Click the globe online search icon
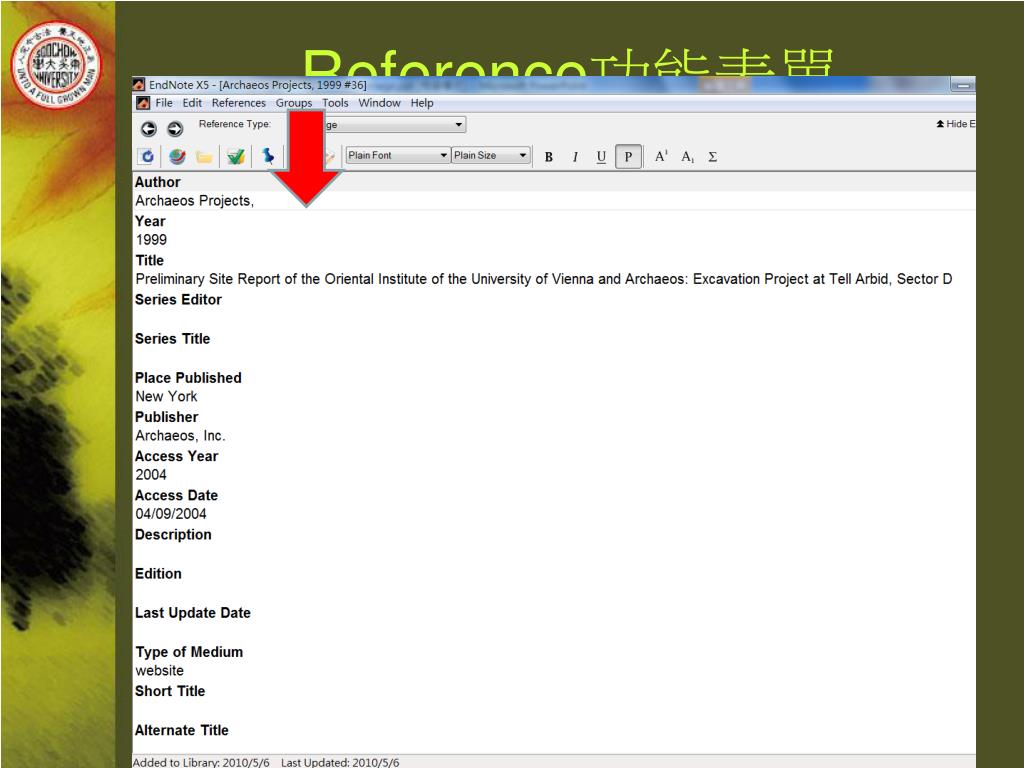1024x768 pixels. coord(177,157)
